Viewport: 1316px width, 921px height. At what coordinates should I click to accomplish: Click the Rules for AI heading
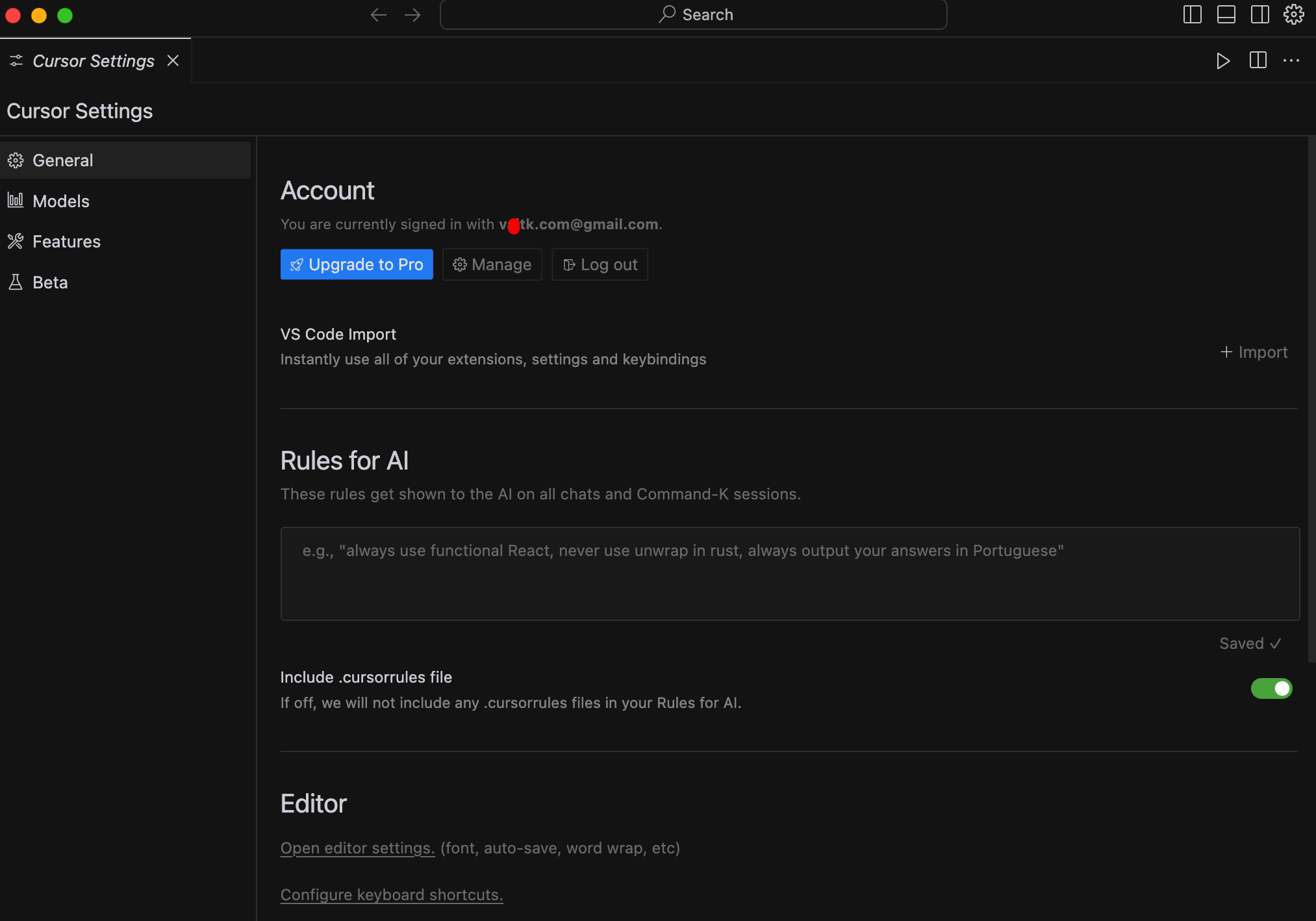tap(344, 461)
